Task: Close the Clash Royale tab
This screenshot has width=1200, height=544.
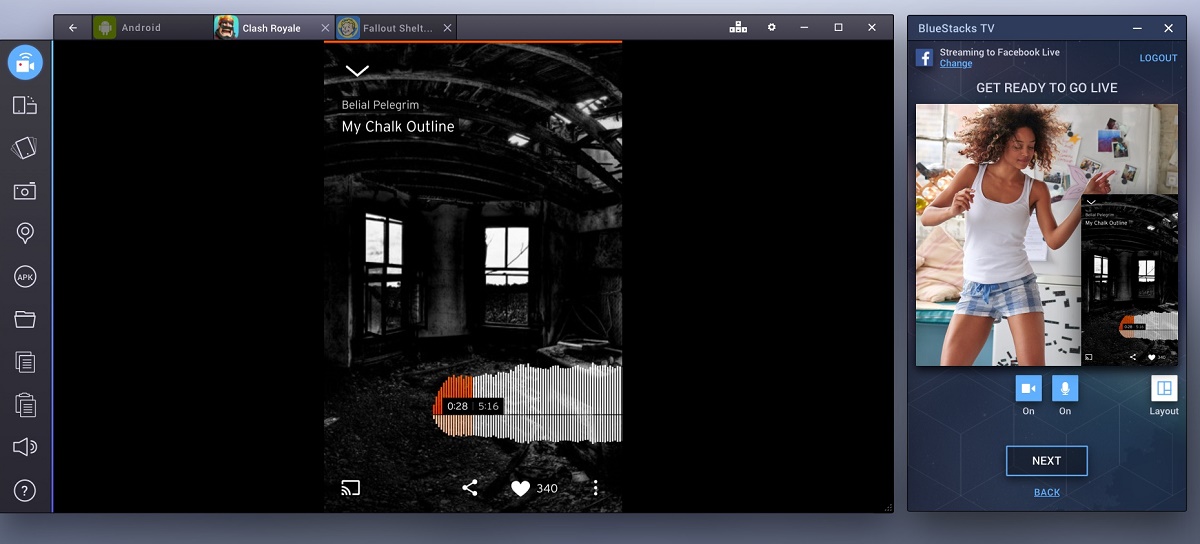Action: [x=325, y=28]
